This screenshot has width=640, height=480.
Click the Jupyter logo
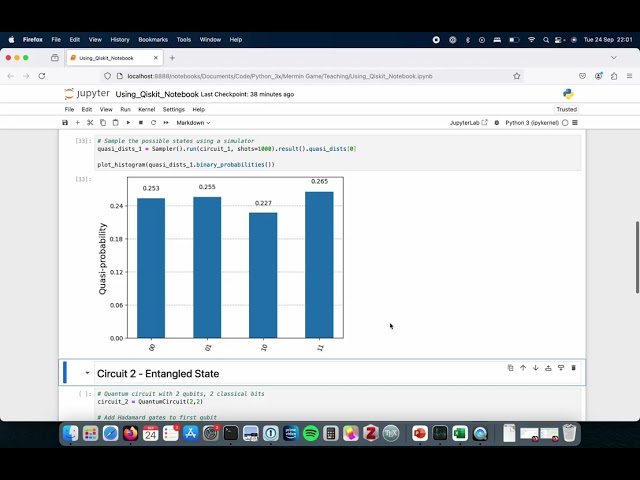87,94
